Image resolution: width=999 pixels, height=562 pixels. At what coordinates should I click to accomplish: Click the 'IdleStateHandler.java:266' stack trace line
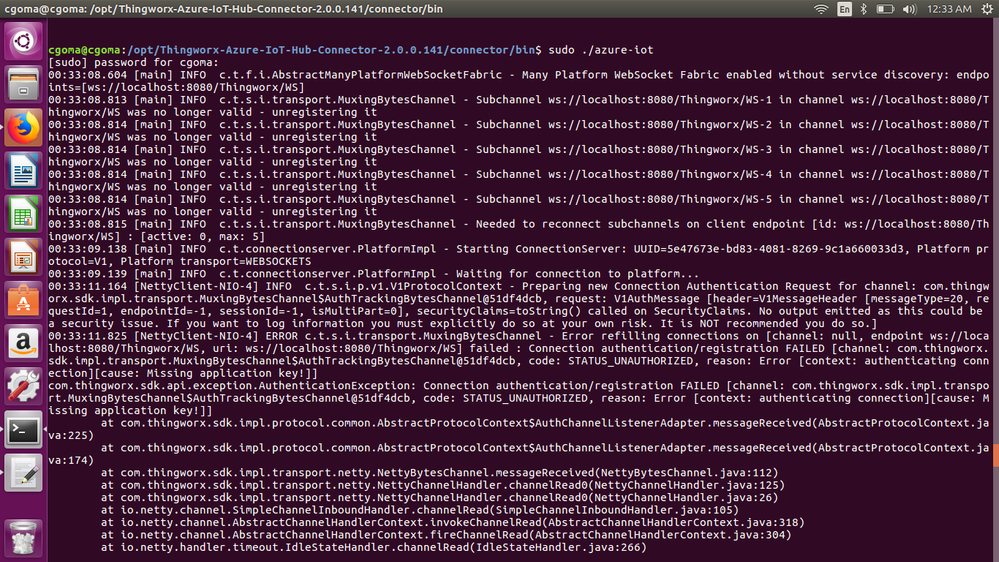(374, 547)
